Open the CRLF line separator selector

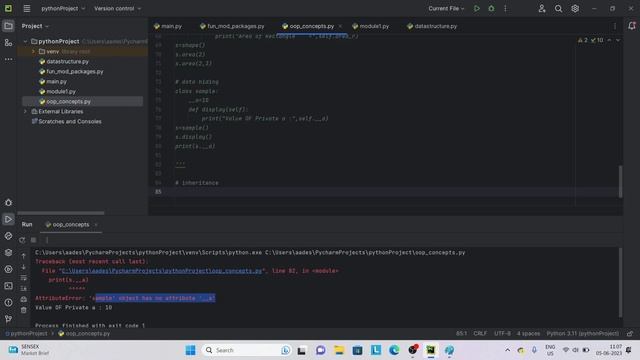pos(480,333)
